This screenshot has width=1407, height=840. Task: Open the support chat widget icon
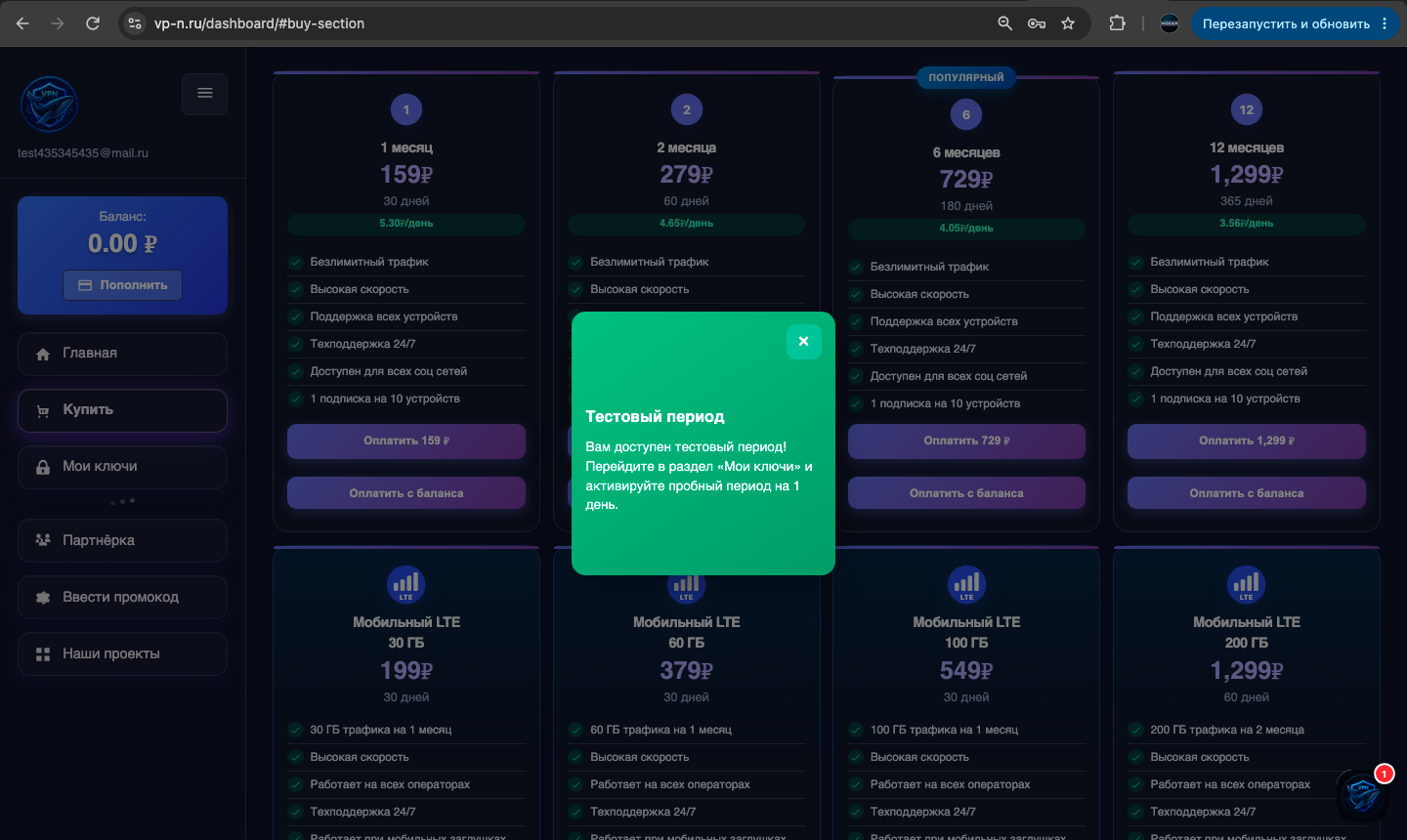(x=1362, y=795)
